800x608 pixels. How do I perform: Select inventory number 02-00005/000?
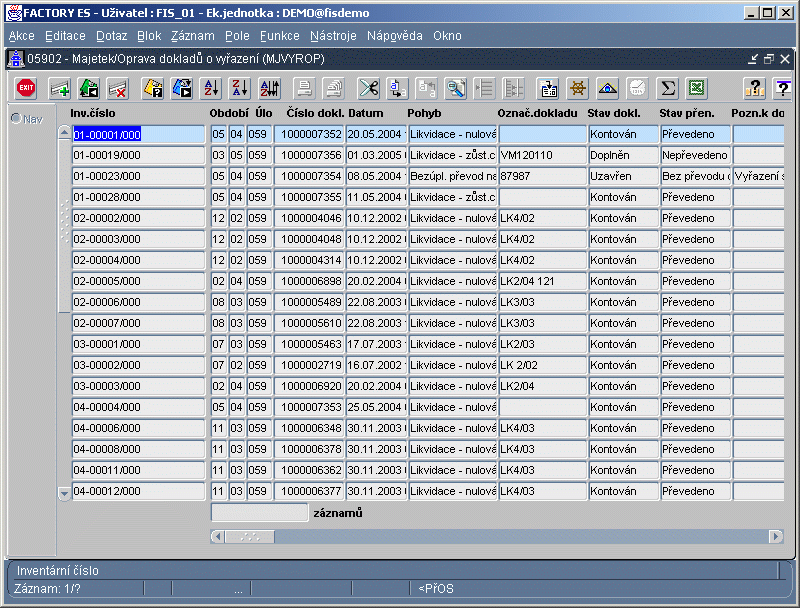point(138,281)
